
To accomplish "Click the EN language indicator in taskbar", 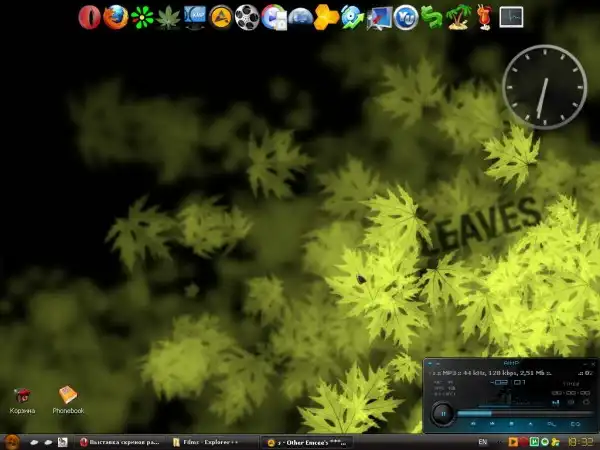I will pyautogui.click(x=483, y=441).
